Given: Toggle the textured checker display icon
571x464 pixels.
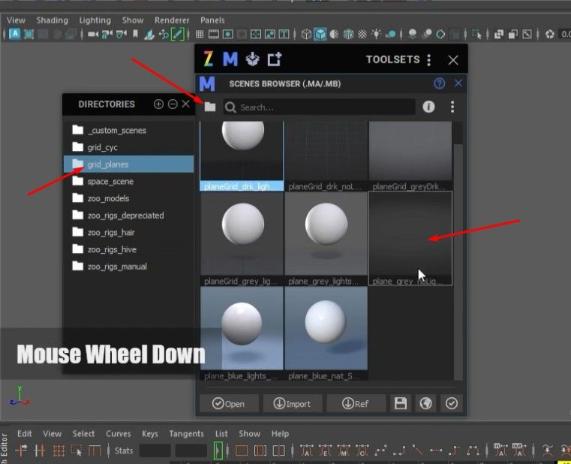Looking at the screenshot, I should click(x=362, y=34).
